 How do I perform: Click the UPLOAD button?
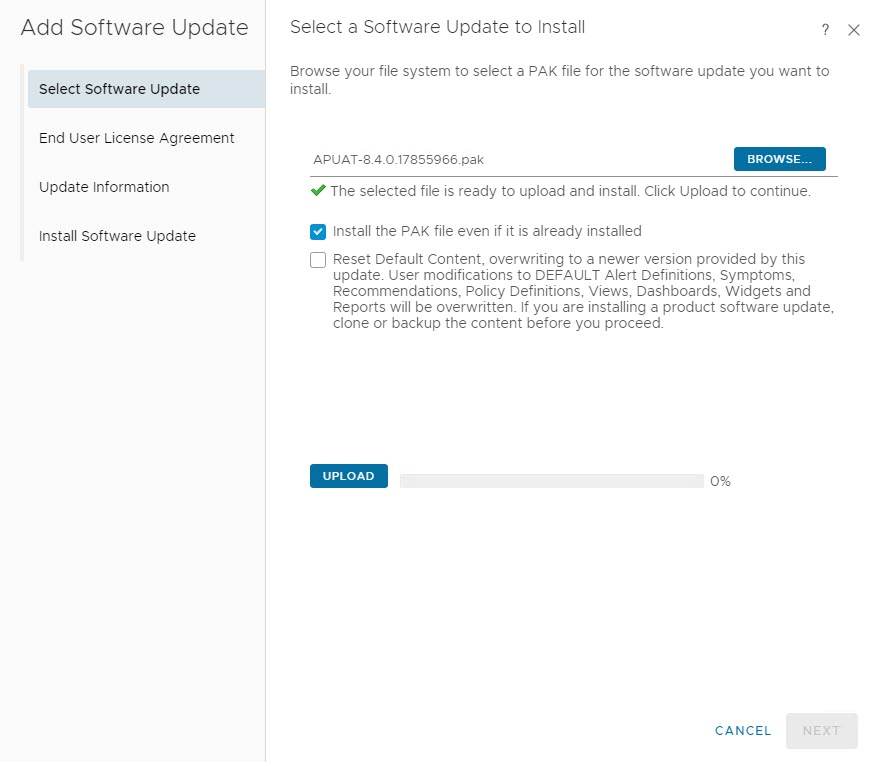click(348, 476)
